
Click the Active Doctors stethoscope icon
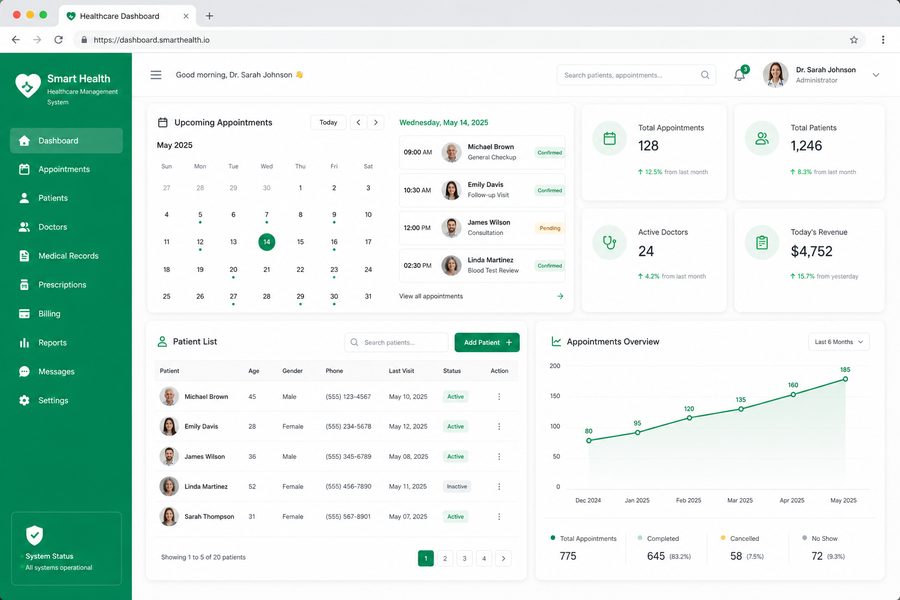610,243
